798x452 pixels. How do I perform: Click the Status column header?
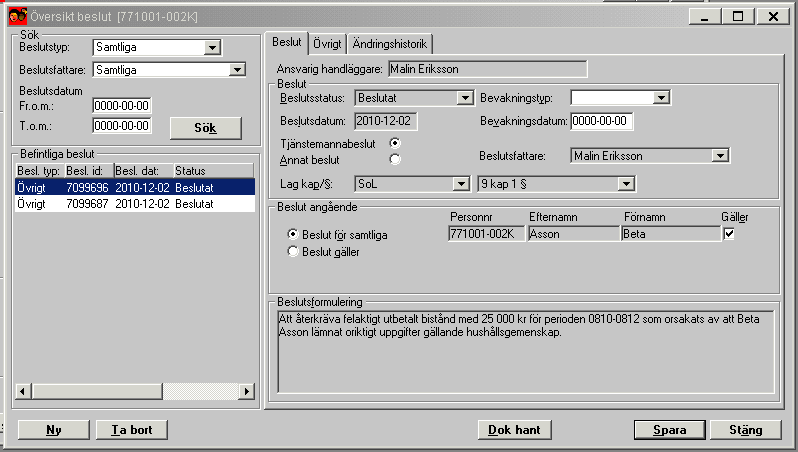coord(214,171)
